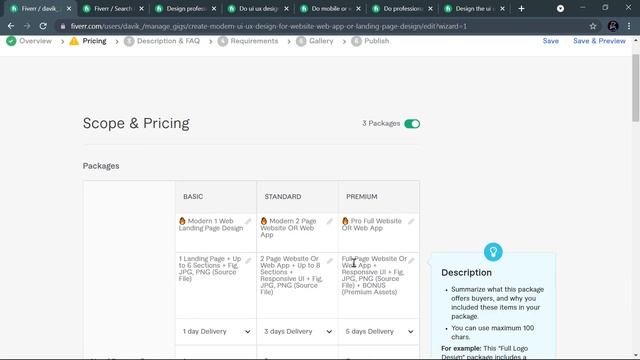Open the Chrome profile avatar
The height and width of the screenshot is (360, 640).
tap(613, 26)
